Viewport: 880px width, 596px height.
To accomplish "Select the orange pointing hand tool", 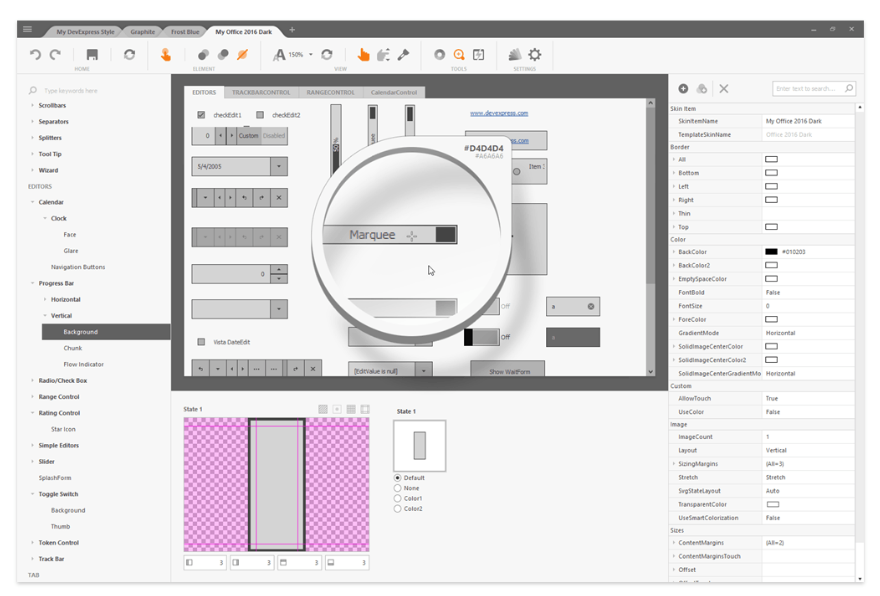I will (364, 54).
